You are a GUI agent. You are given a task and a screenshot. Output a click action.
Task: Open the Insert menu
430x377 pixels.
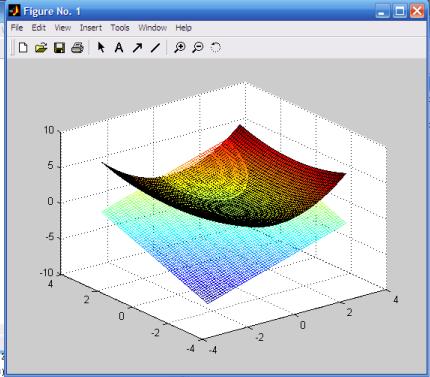tap(91, 28)
